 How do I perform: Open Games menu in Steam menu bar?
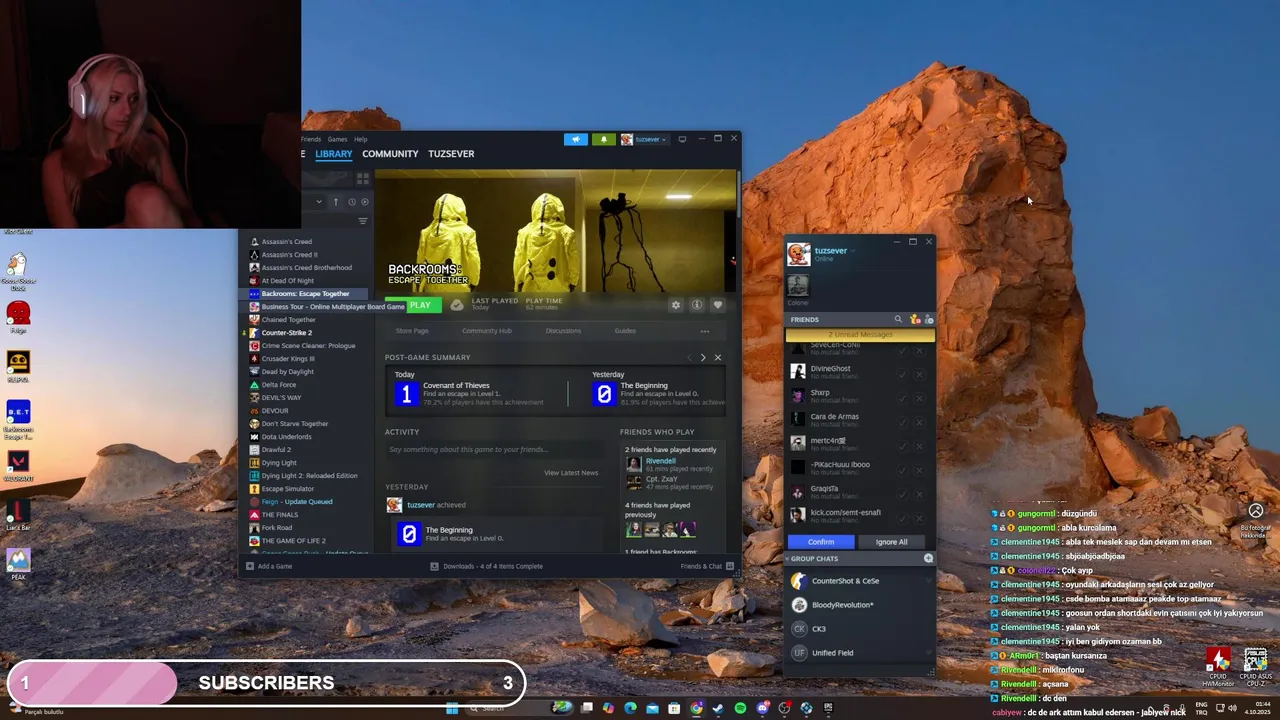[x=337, y=139]
